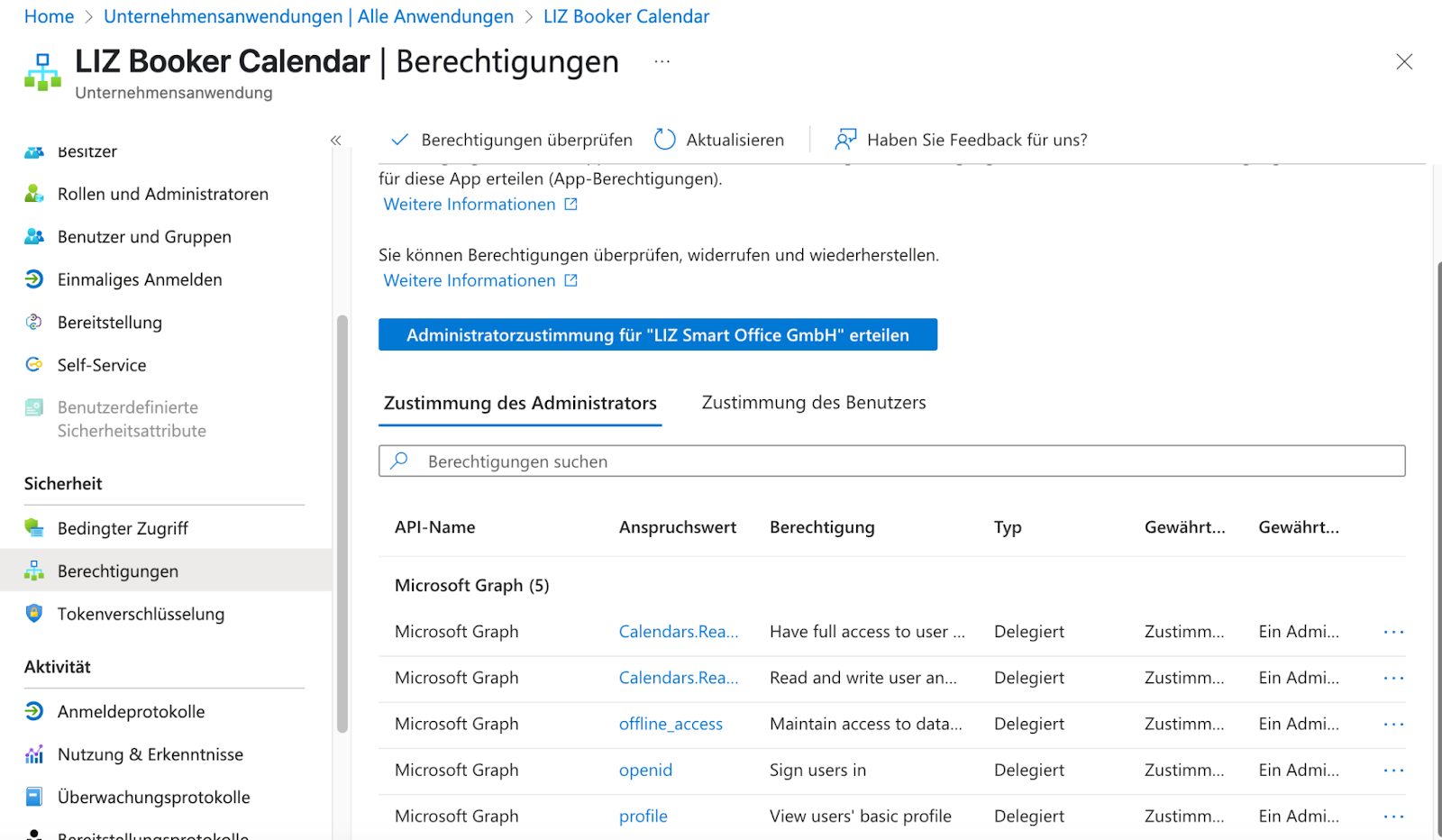
Task: Open Benutzer und Gruppen menu item
Action: tap(144, 237)
